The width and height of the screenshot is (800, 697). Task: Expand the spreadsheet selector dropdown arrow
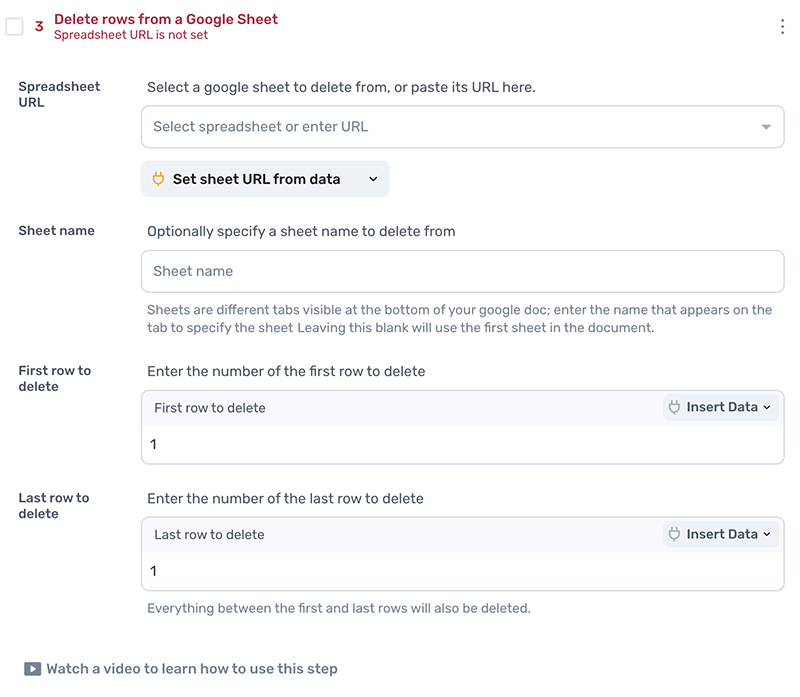coord(766,127)
